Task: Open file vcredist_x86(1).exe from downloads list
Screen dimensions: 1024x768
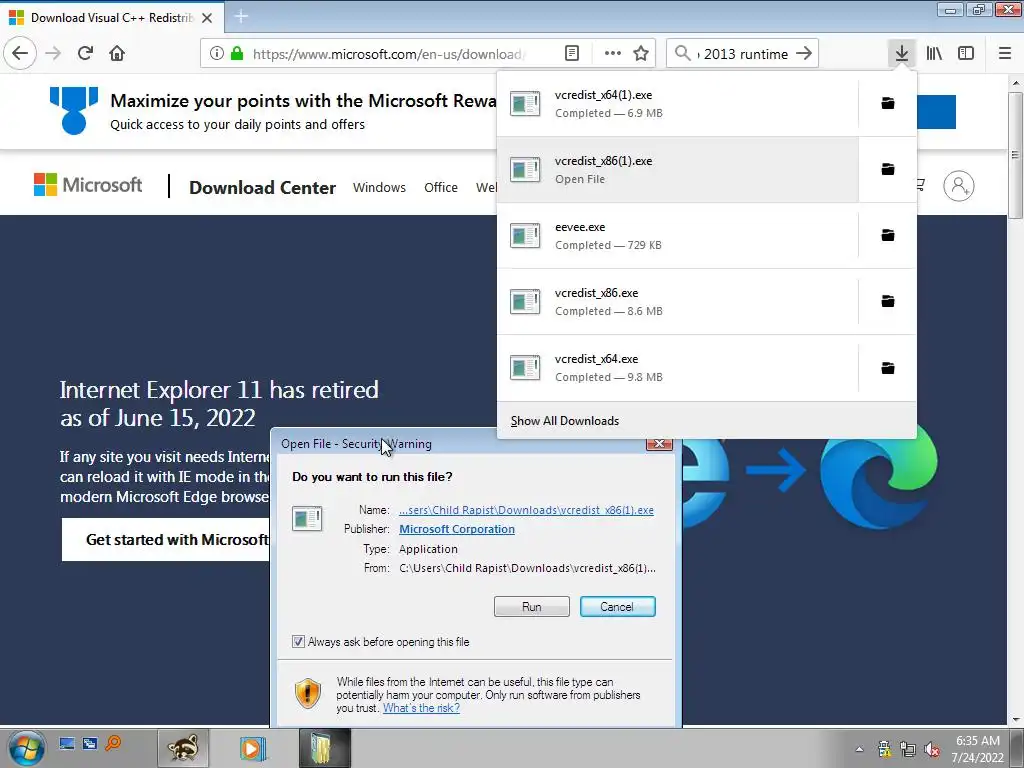Action: 677,169
